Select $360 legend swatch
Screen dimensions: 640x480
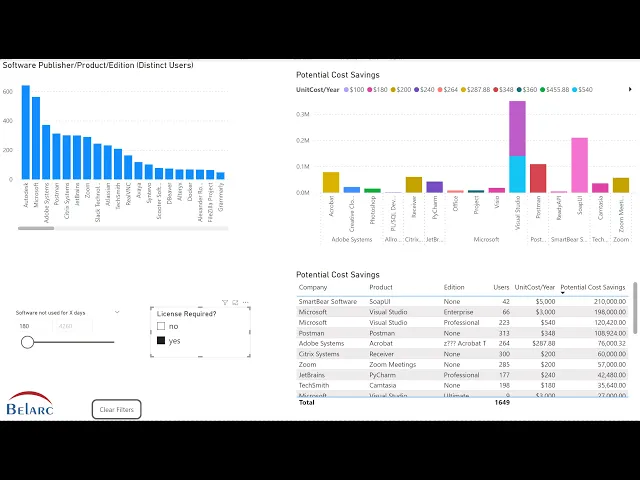519,90
